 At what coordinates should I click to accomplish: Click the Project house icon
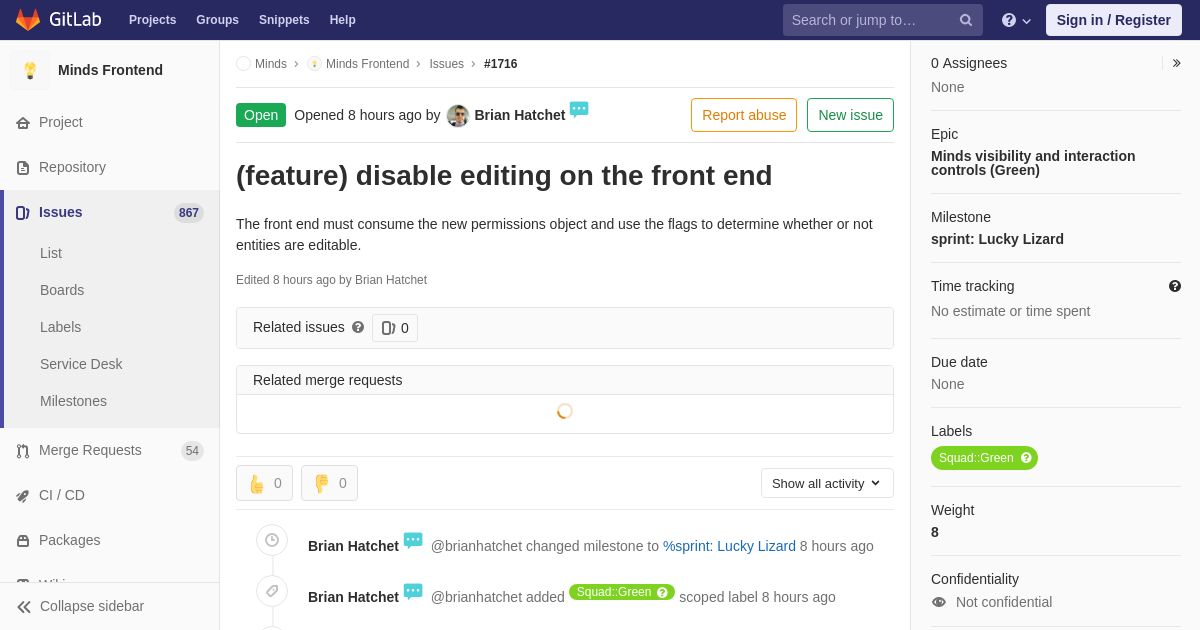(x=23, y=123)
